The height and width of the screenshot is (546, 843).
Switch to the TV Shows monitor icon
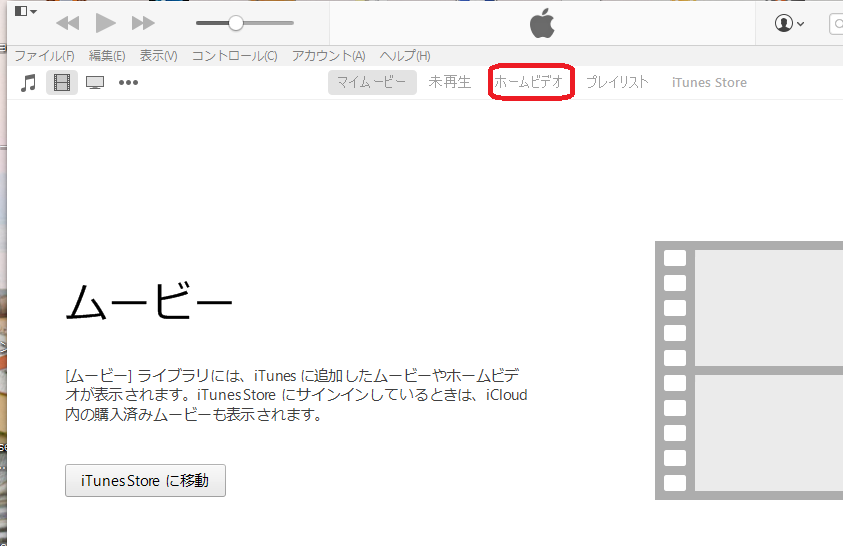[95, 83]
